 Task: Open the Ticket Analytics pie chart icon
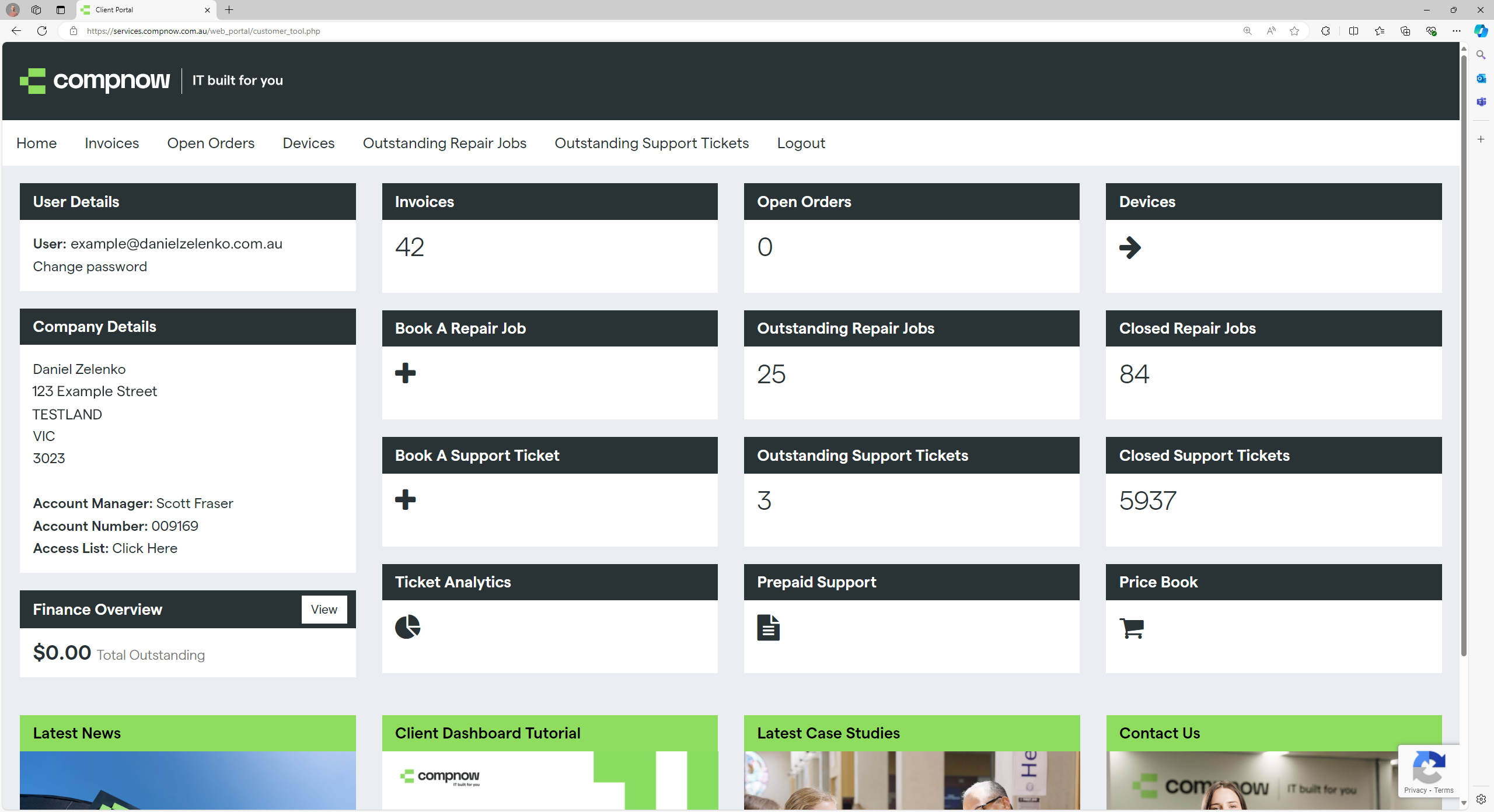click(x=407, y=626)
